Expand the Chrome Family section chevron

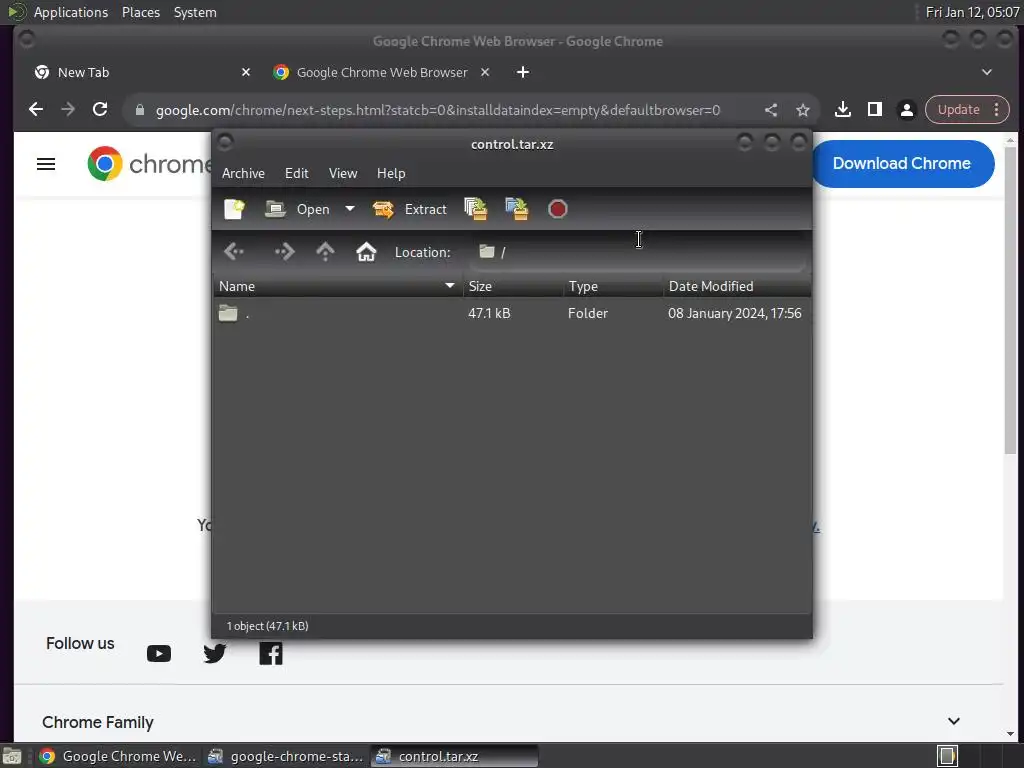(x=954, y=722)
